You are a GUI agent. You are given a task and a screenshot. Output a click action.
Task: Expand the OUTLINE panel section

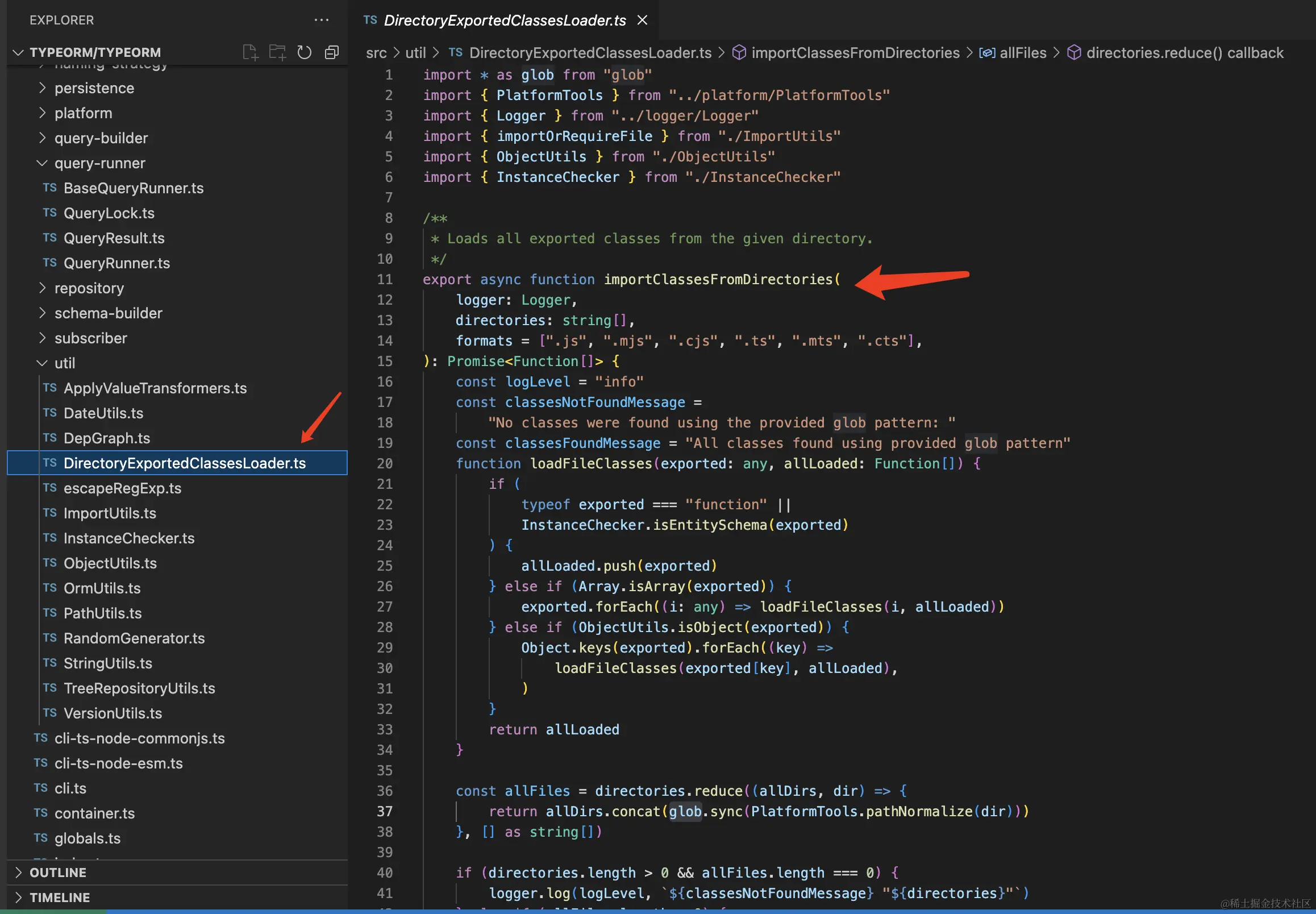pyautogui.click(x=57, y=872)
